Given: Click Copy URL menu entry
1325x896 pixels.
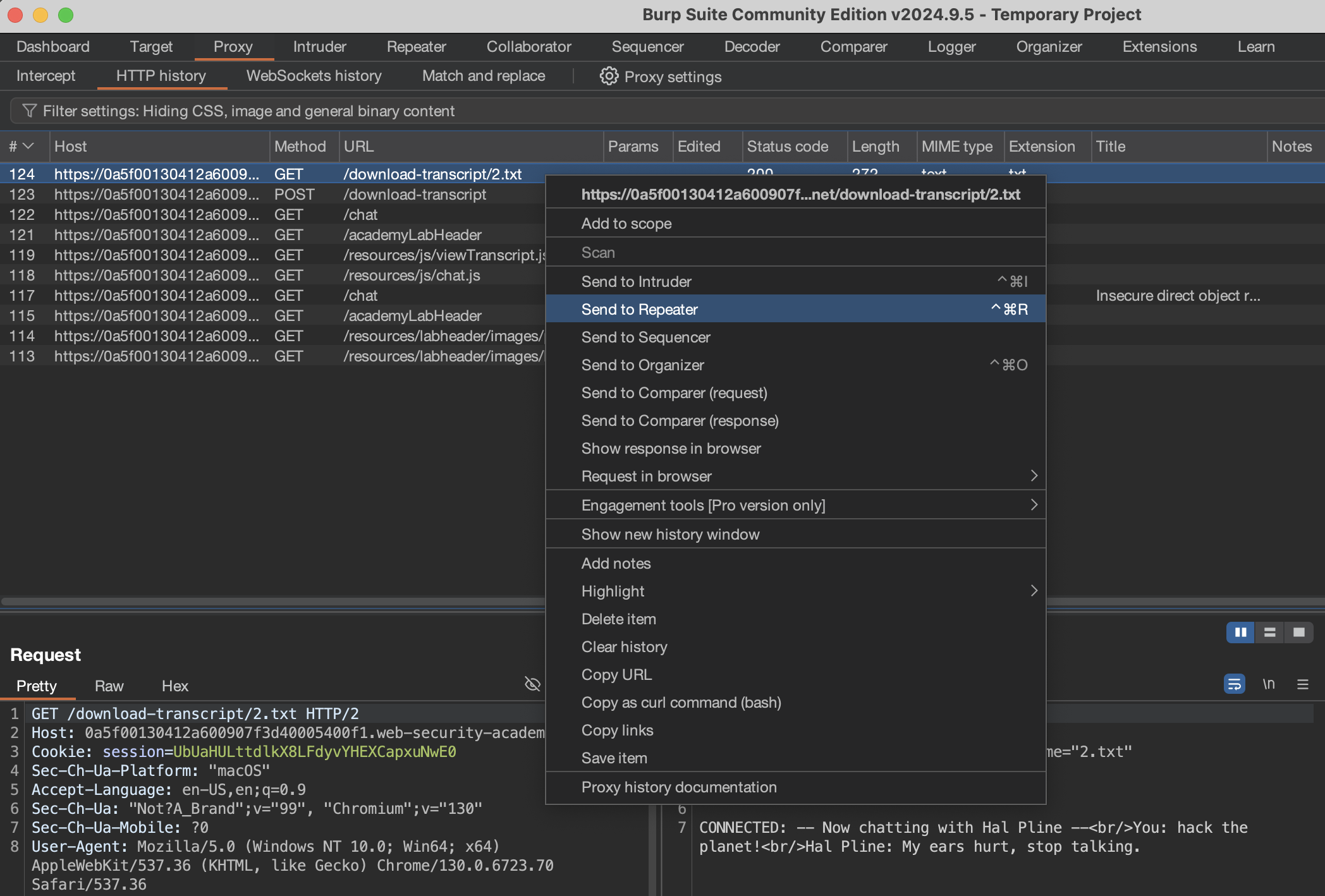Looking at the screenshot, I should [x=795, y=674].
